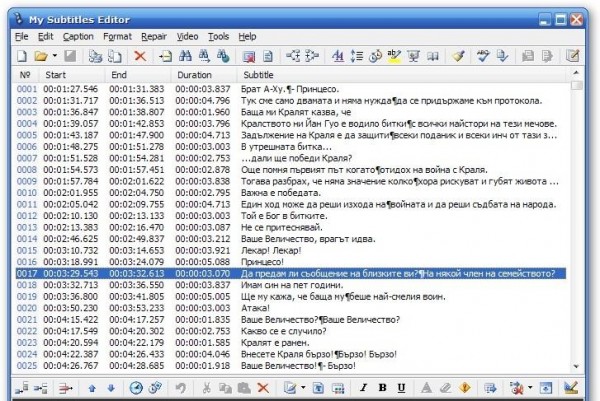Minimize the My Subtitles Editor window
Screen dimensions: 600x401
click(x=544, y=20)
